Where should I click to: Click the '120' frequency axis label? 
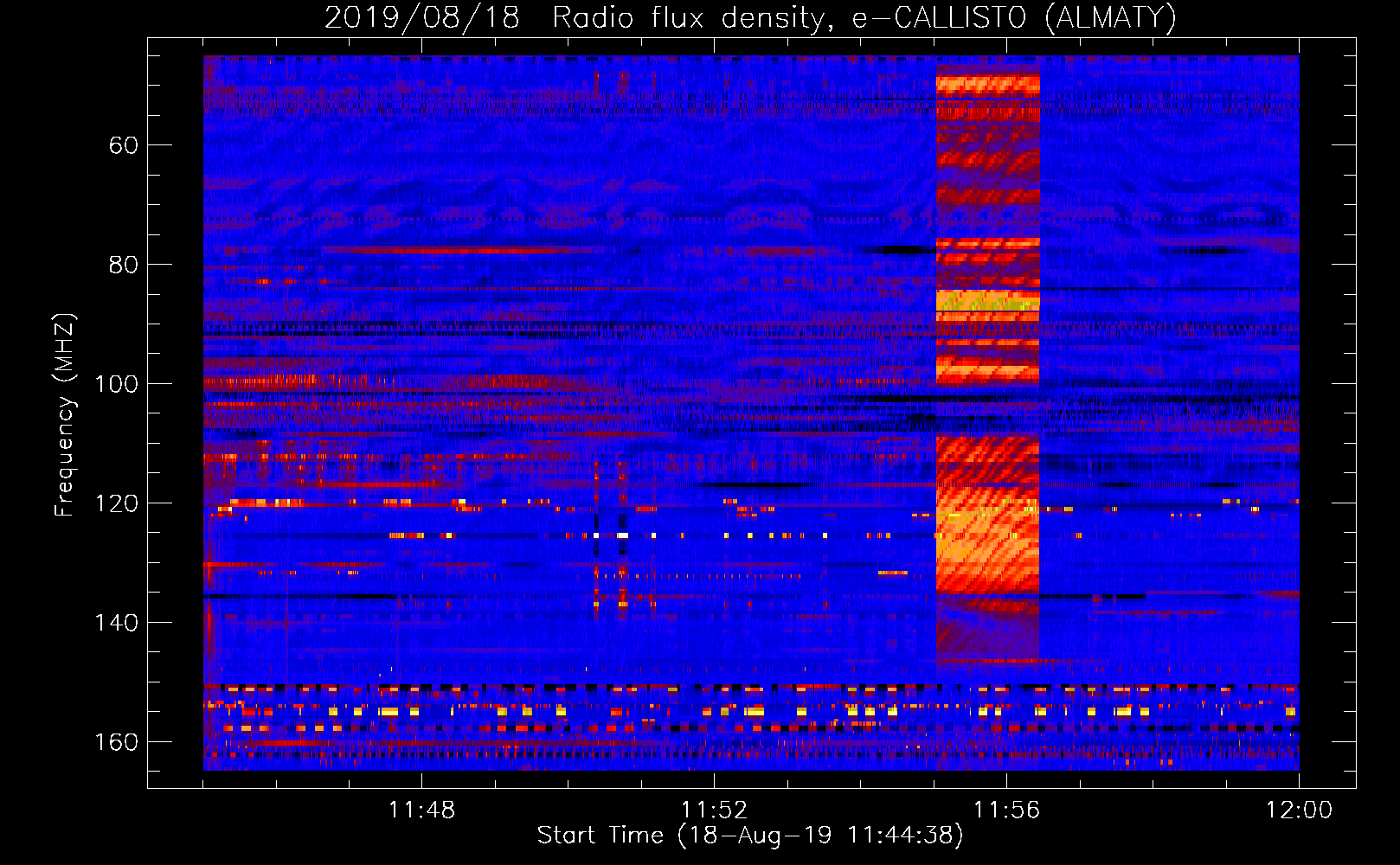pos(116,503)
